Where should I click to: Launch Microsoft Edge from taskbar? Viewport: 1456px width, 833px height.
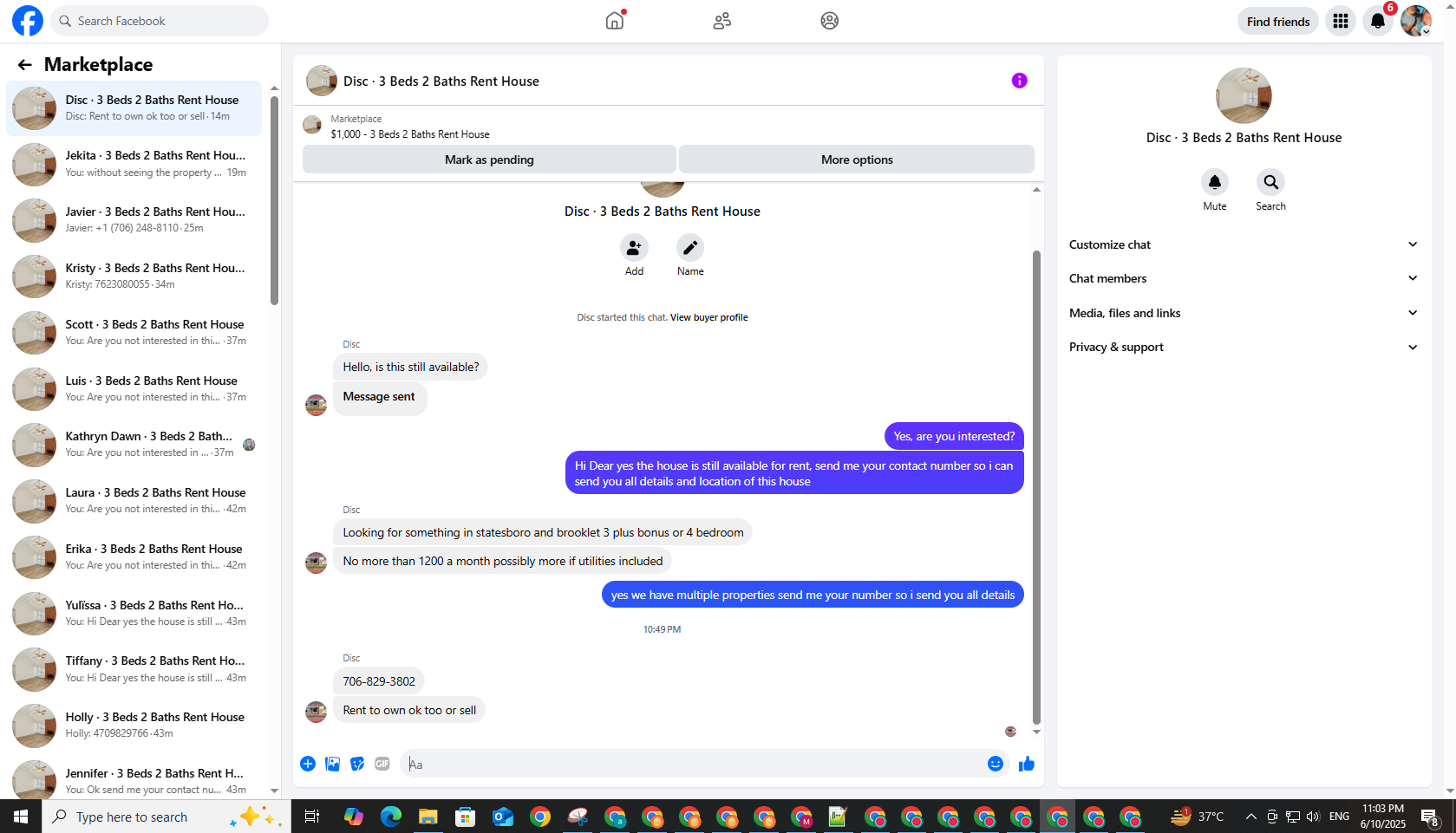click(391, 817)
